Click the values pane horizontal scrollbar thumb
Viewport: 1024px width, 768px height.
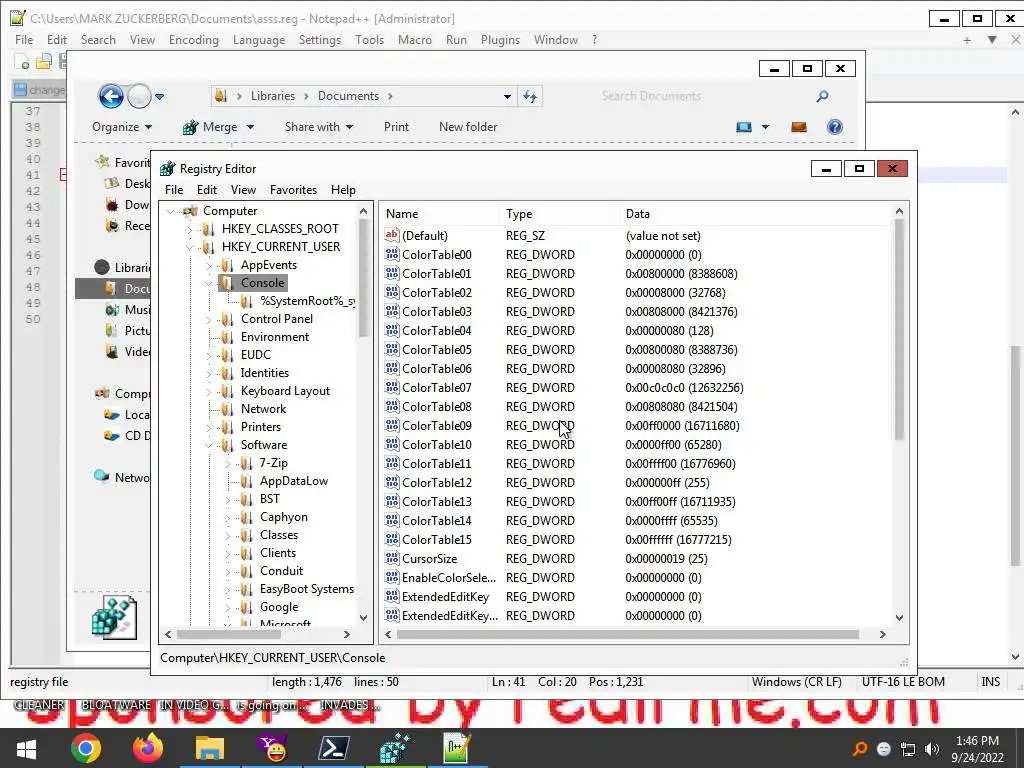(628, 634)
